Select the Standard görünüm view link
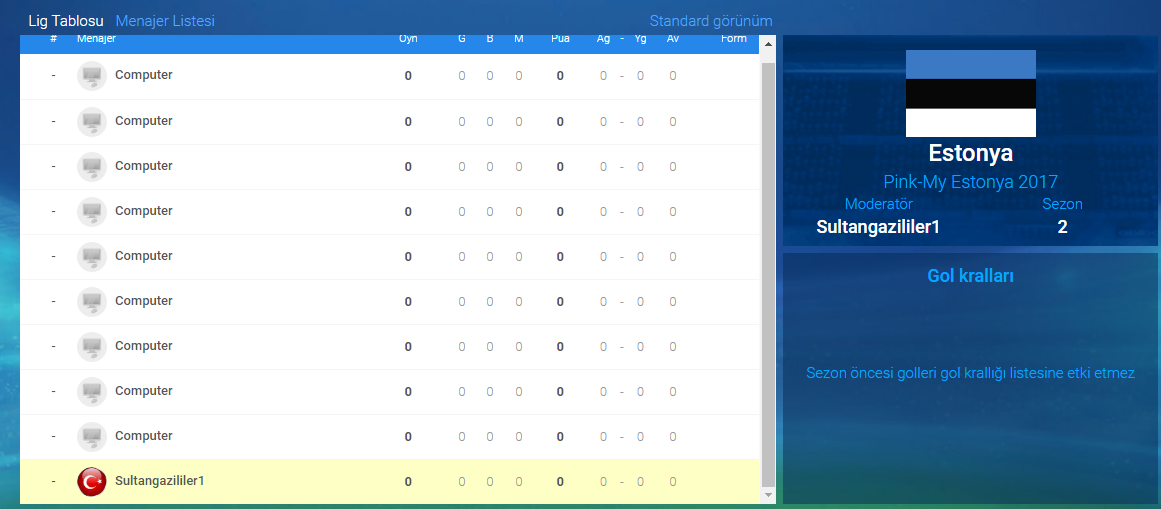Screen dimensions: 1161x509 pyautogui.click(x=710, y=21)
